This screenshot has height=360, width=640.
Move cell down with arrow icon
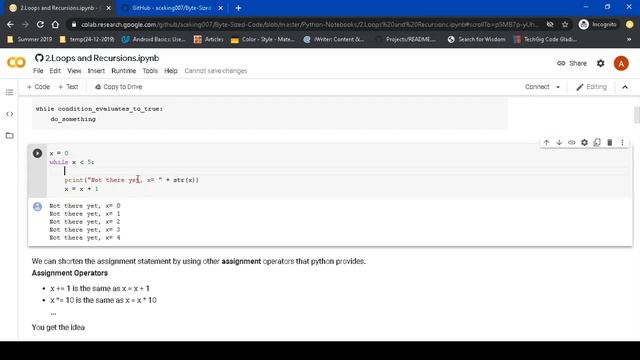pos(559,142)
